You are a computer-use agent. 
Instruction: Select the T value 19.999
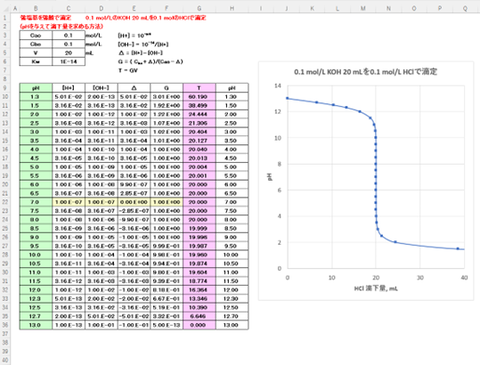pos(199,228)
